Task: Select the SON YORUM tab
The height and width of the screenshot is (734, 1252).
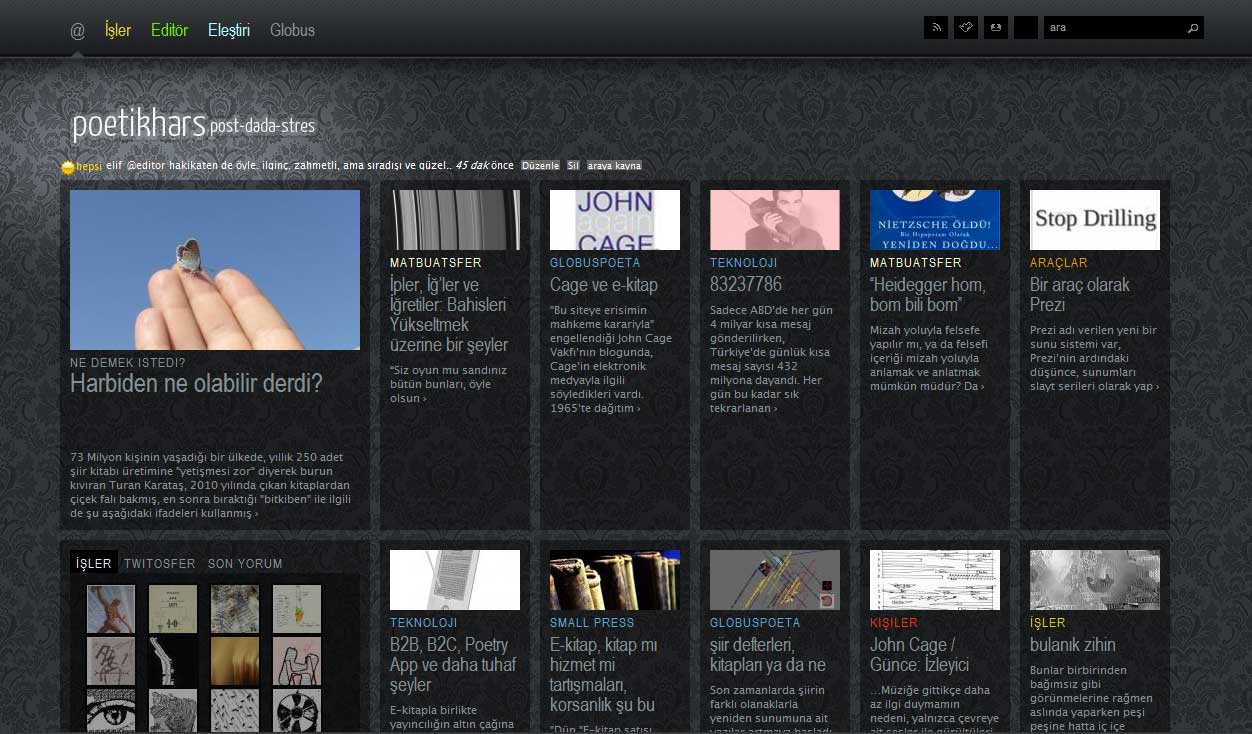Action: tap(245, 563)
